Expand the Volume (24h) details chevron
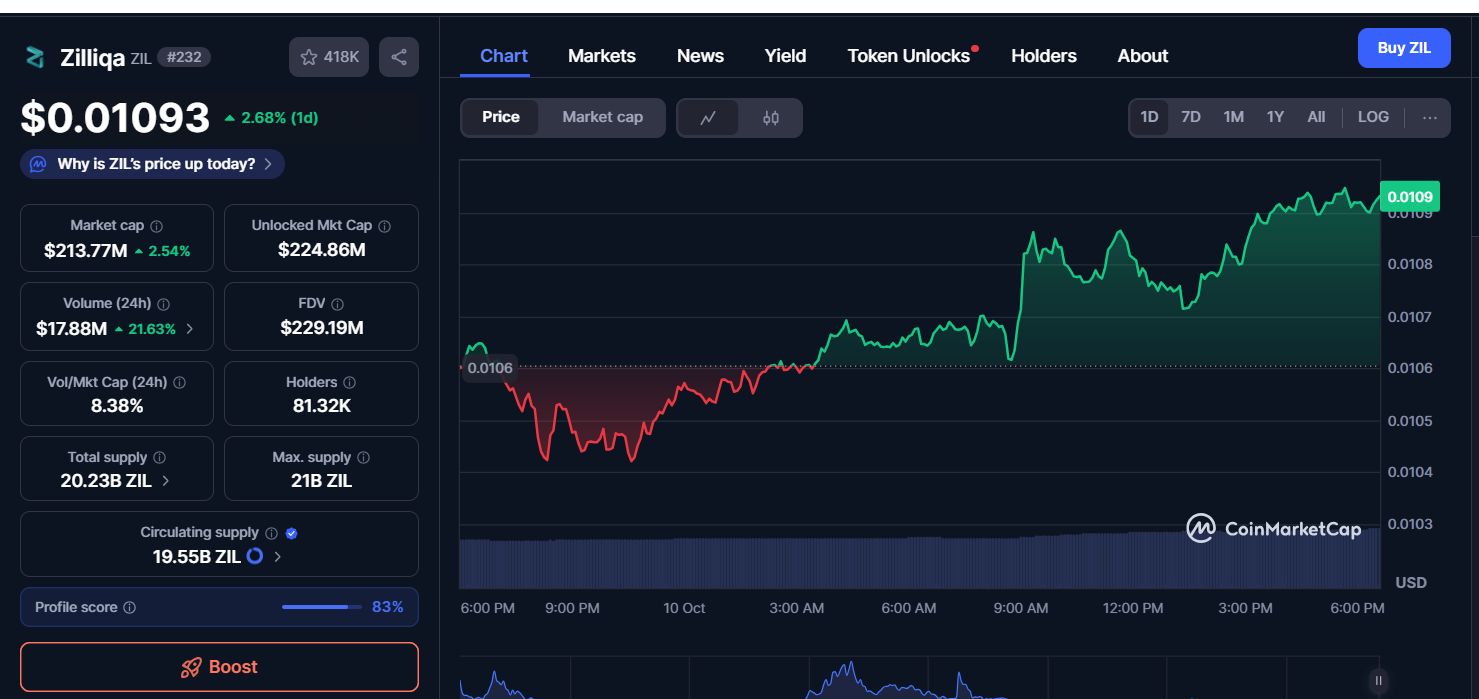1479x699 pixels. [190, 329]
